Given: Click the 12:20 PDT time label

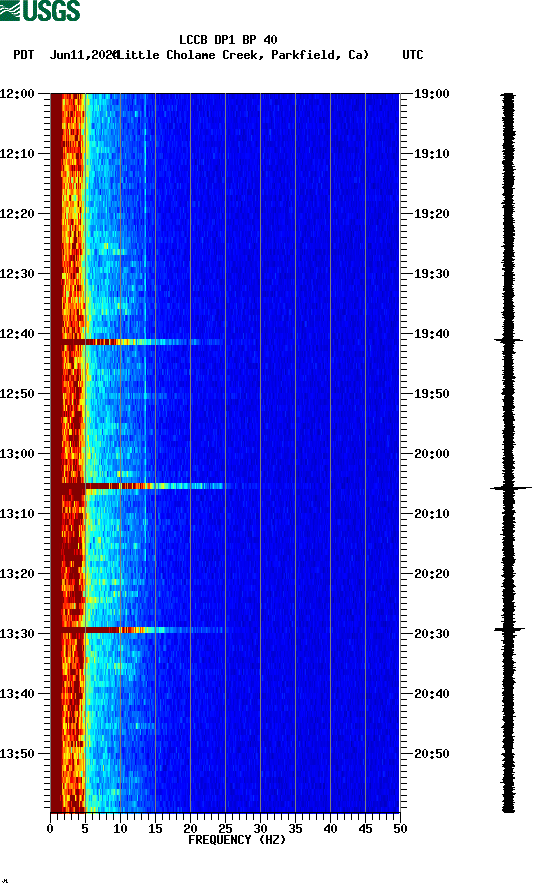Looking at the screenshot, I should (17, 214).
